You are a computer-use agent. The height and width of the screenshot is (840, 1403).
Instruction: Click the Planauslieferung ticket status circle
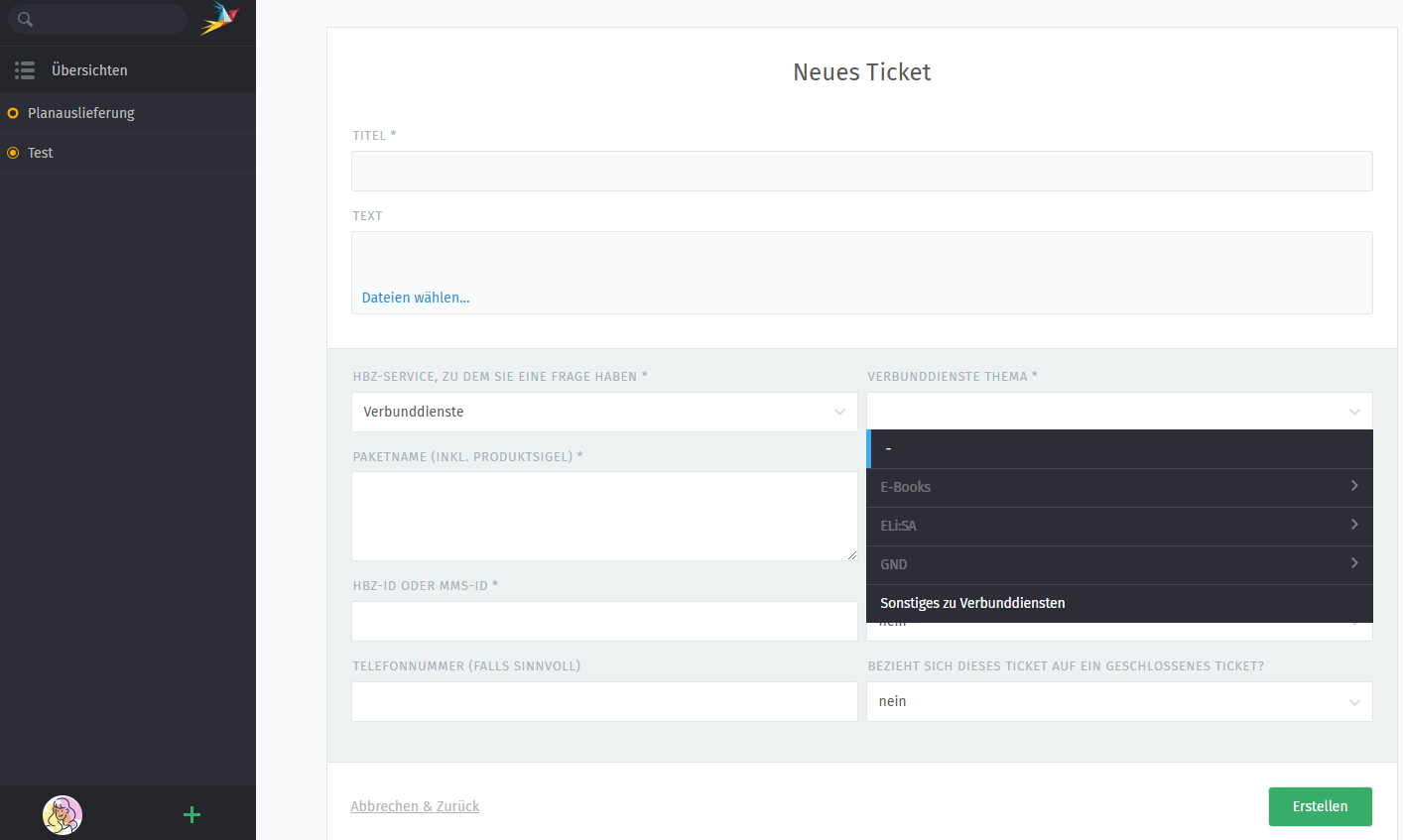13,113
